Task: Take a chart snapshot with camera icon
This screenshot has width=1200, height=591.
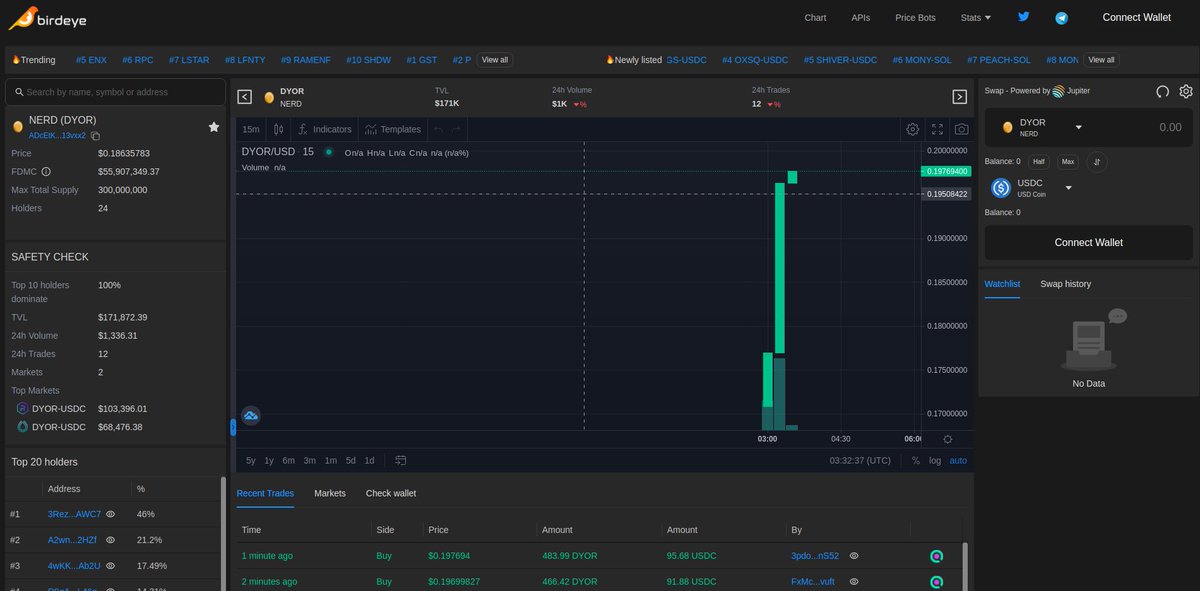Action: pos(961,129)
